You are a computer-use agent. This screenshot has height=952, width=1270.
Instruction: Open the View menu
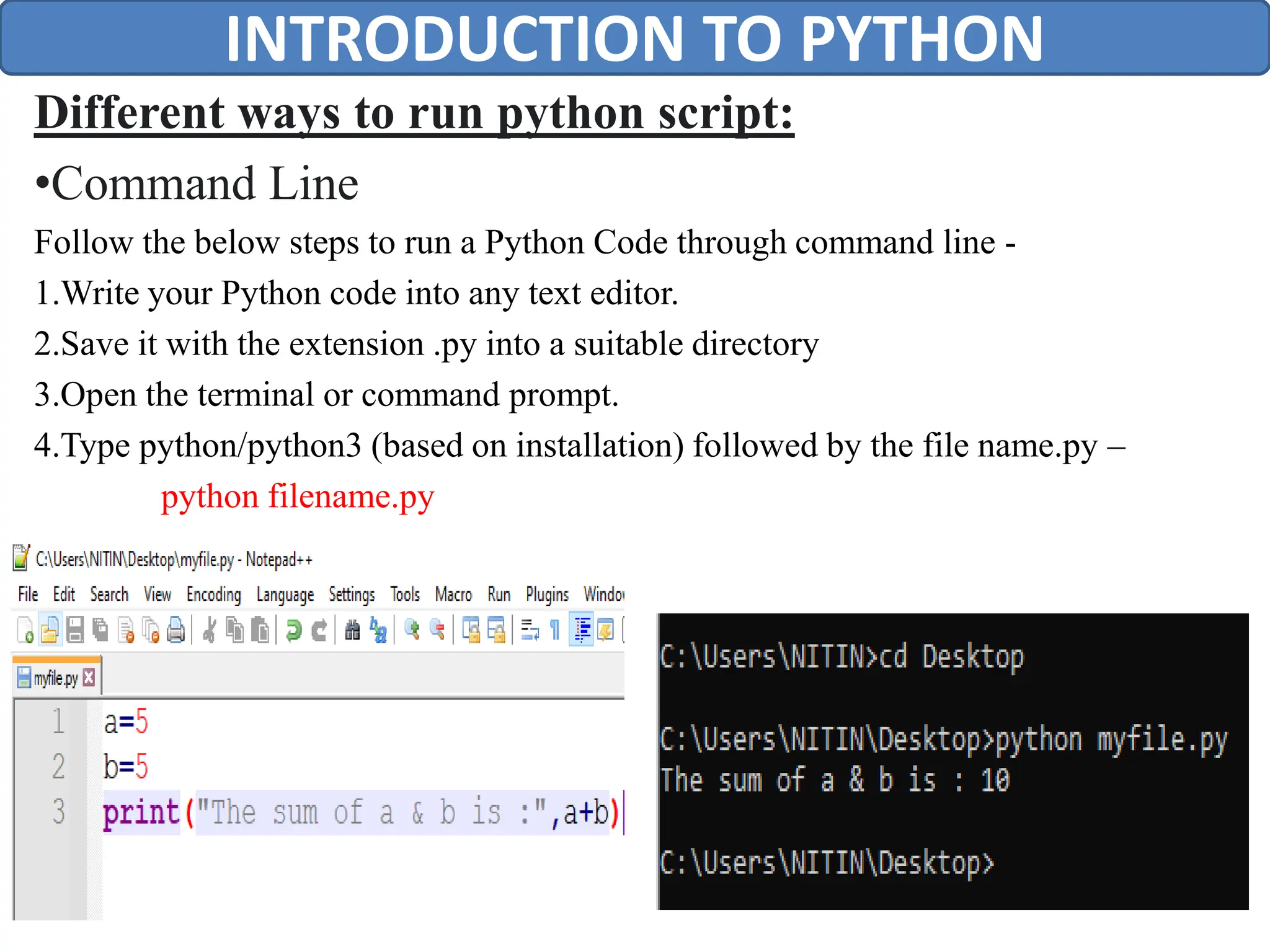[x=158, y=594]
